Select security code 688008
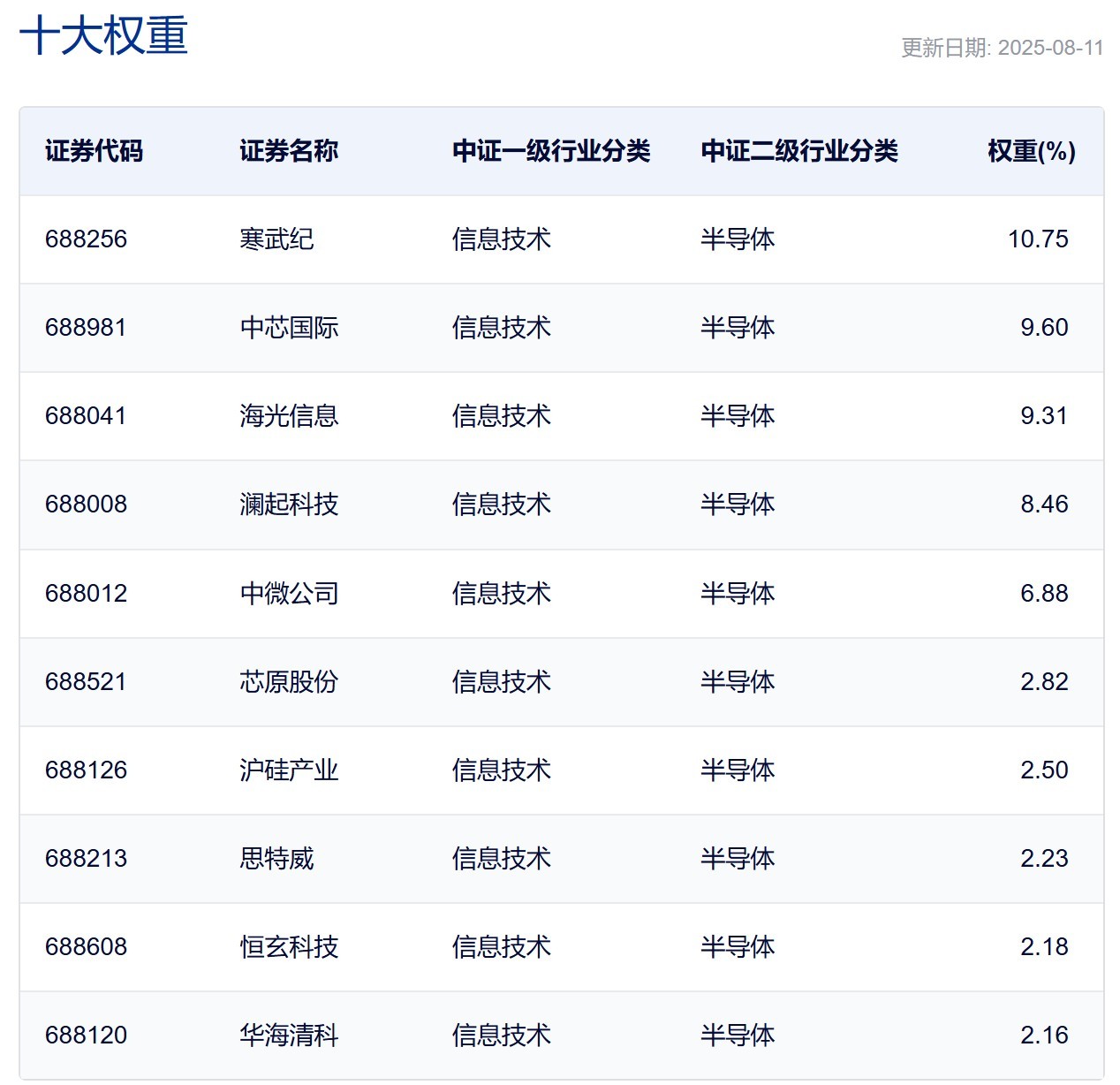 [86, 505]
